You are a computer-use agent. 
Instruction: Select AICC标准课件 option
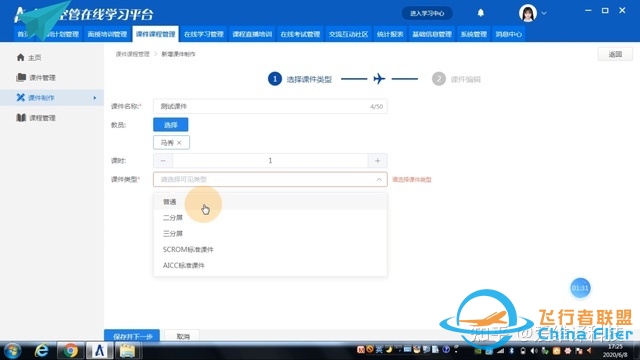click(x=270, y=266)
